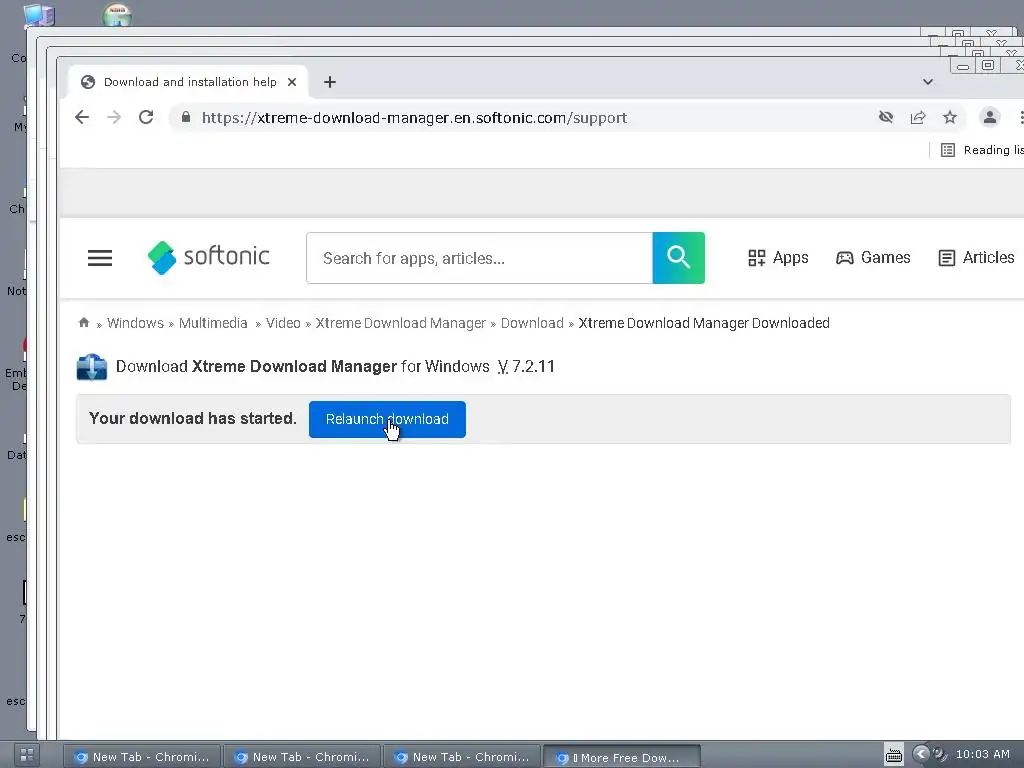Open the Video breadcrumb link

click(x=283, y=323)
